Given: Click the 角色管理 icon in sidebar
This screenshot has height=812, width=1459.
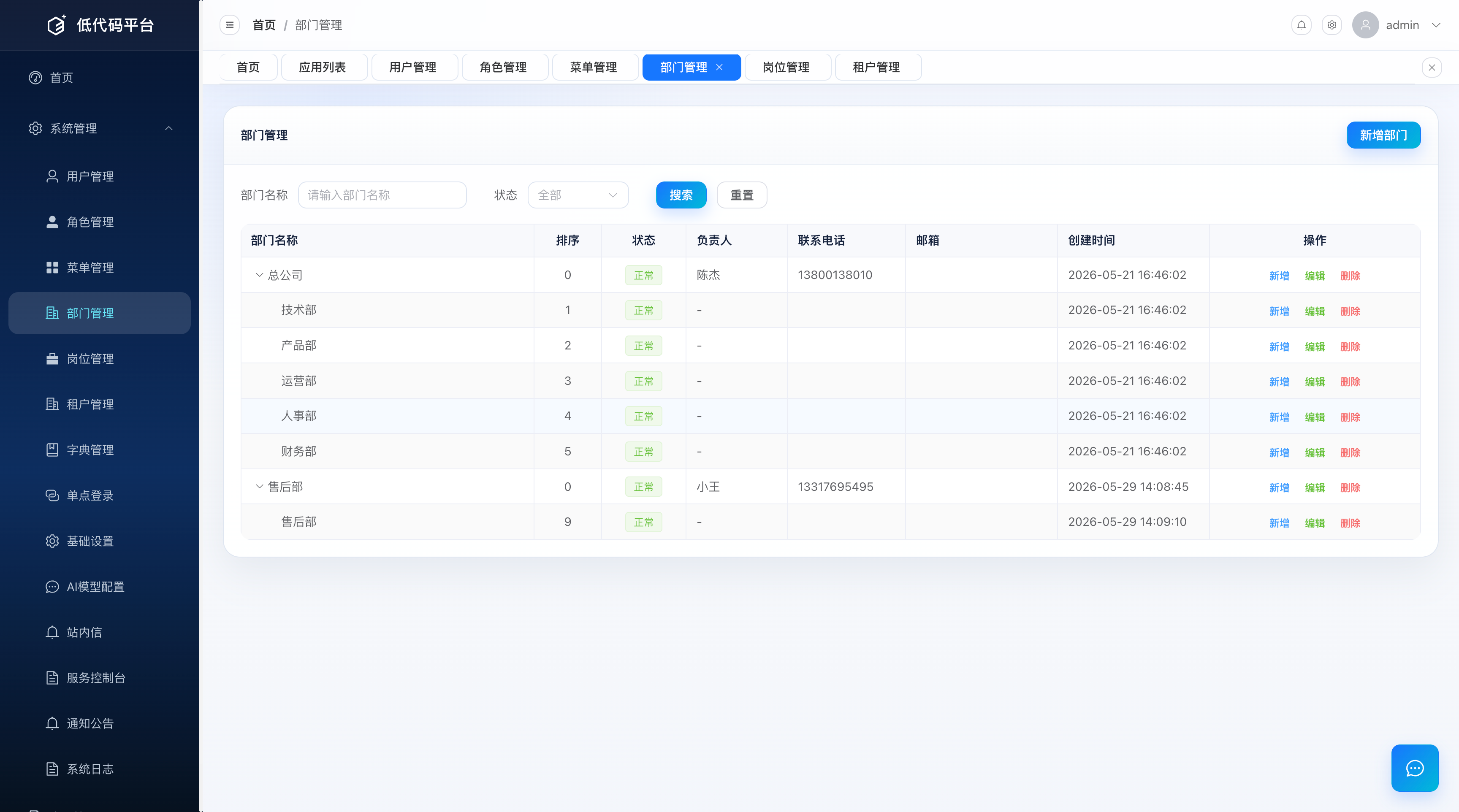Looking at the screenshot, I should (x=52, y=222).
